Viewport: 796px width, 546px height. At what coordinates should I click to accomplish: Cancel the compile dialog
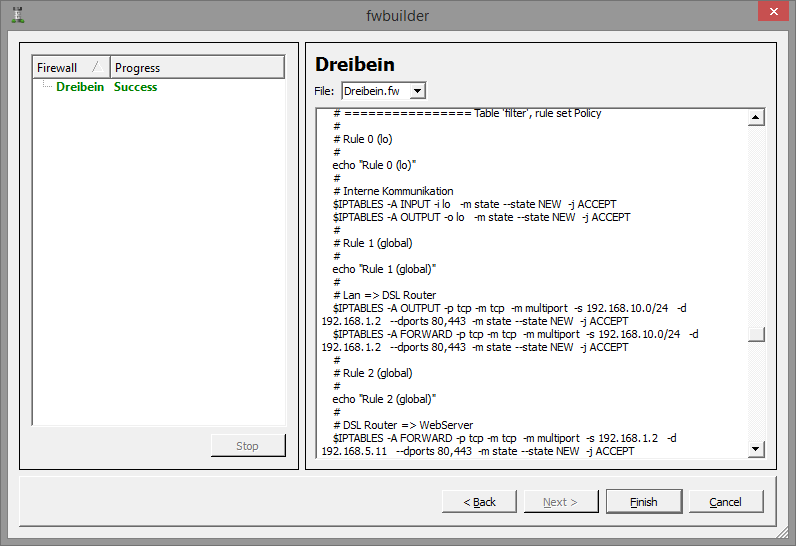pos(726,502)
